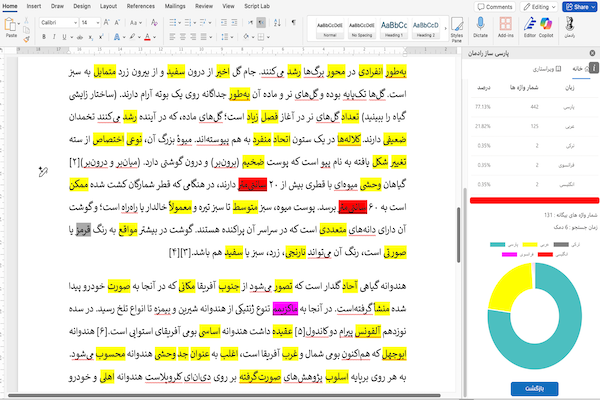Select the خانه tab in side pane
Screen dimensions: 600x400
[x=581, y=69]
